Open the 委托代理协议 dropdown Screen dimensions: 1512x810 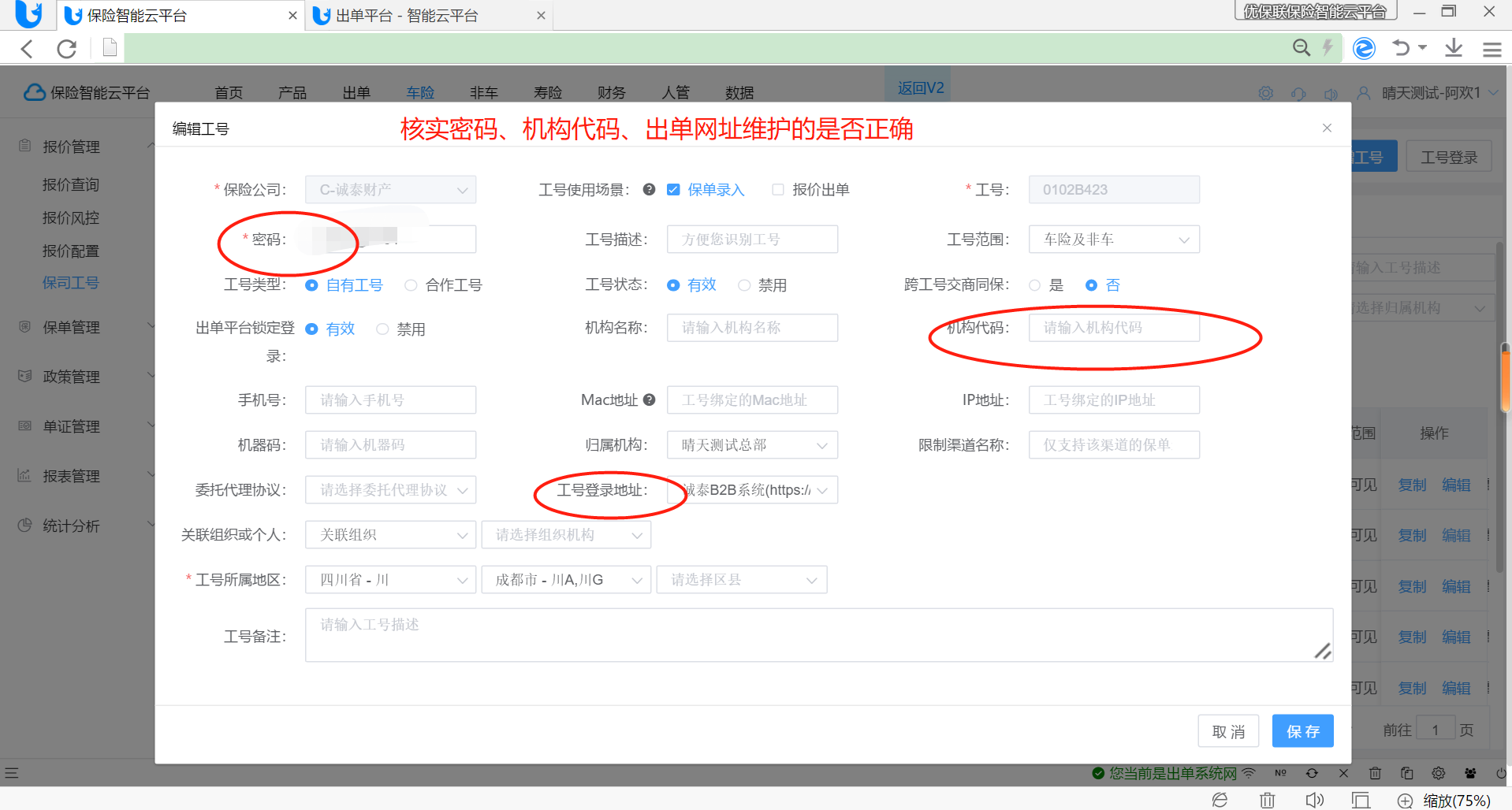point(390,489)
